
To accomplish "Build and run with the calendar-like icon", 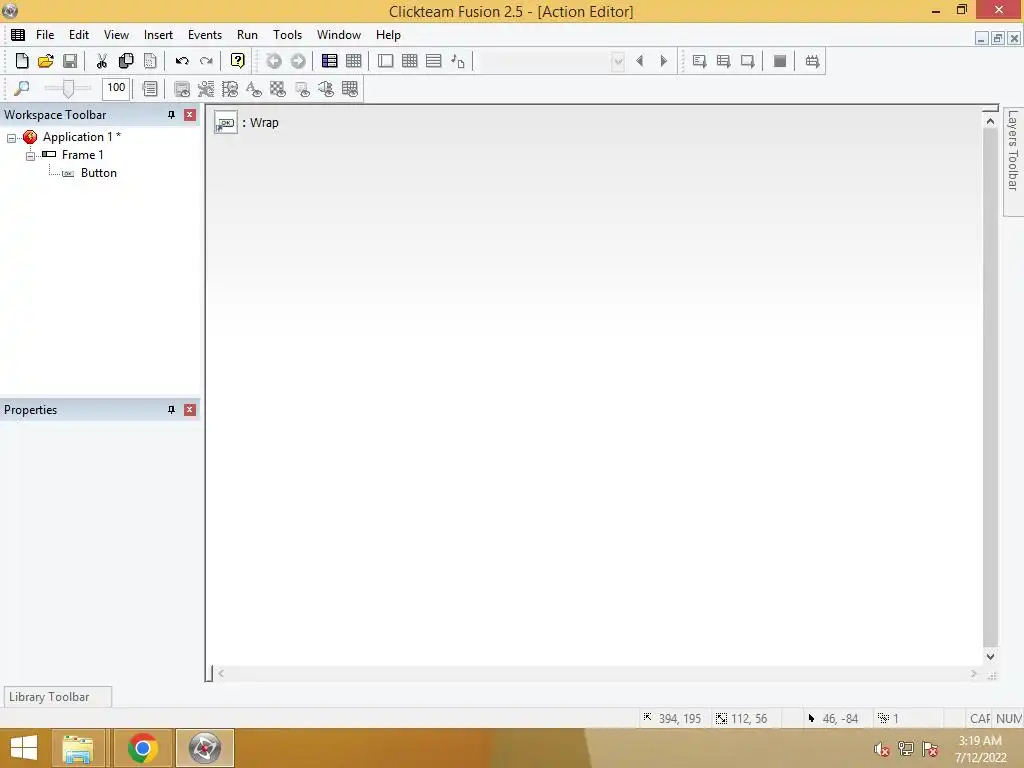I will click(x=812, y=61).
